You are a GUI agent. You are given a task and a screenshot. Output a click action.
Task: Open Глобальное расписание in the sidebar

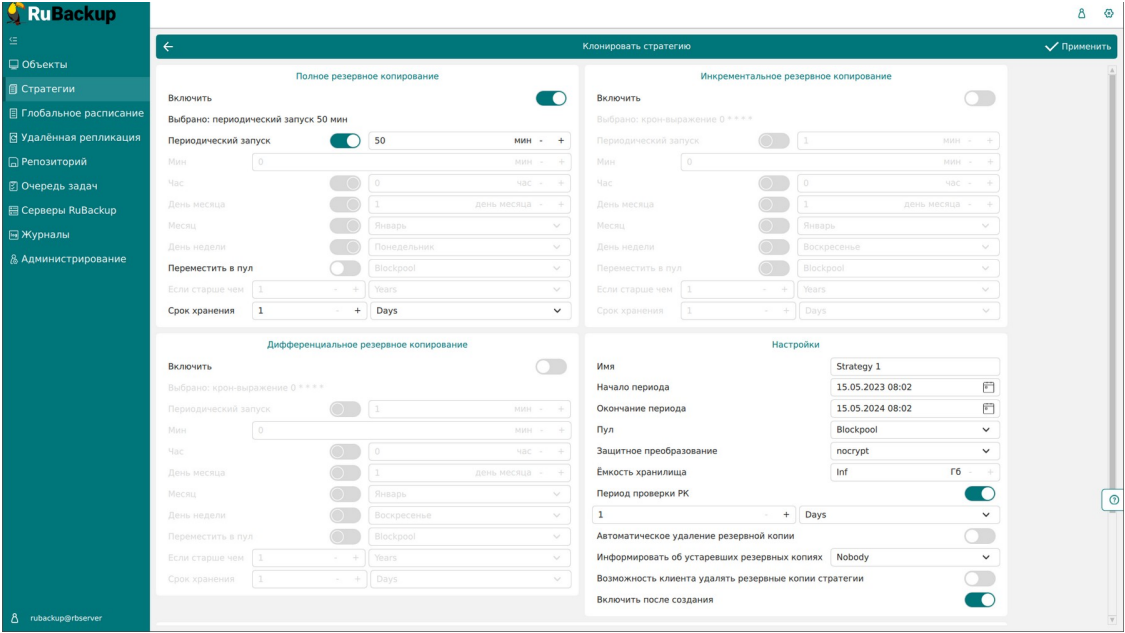pos(83,113)
